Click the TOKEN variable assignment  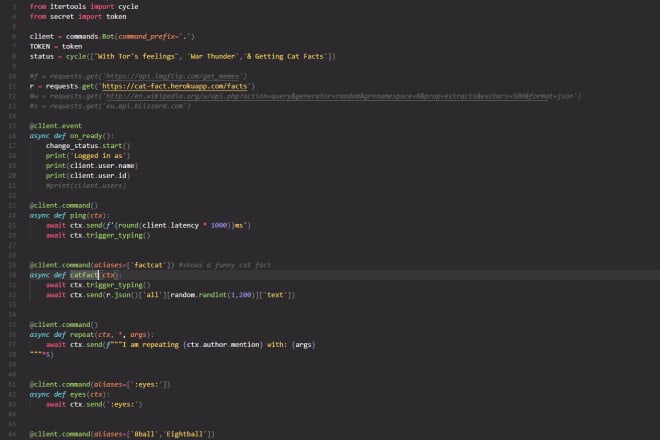42,46
